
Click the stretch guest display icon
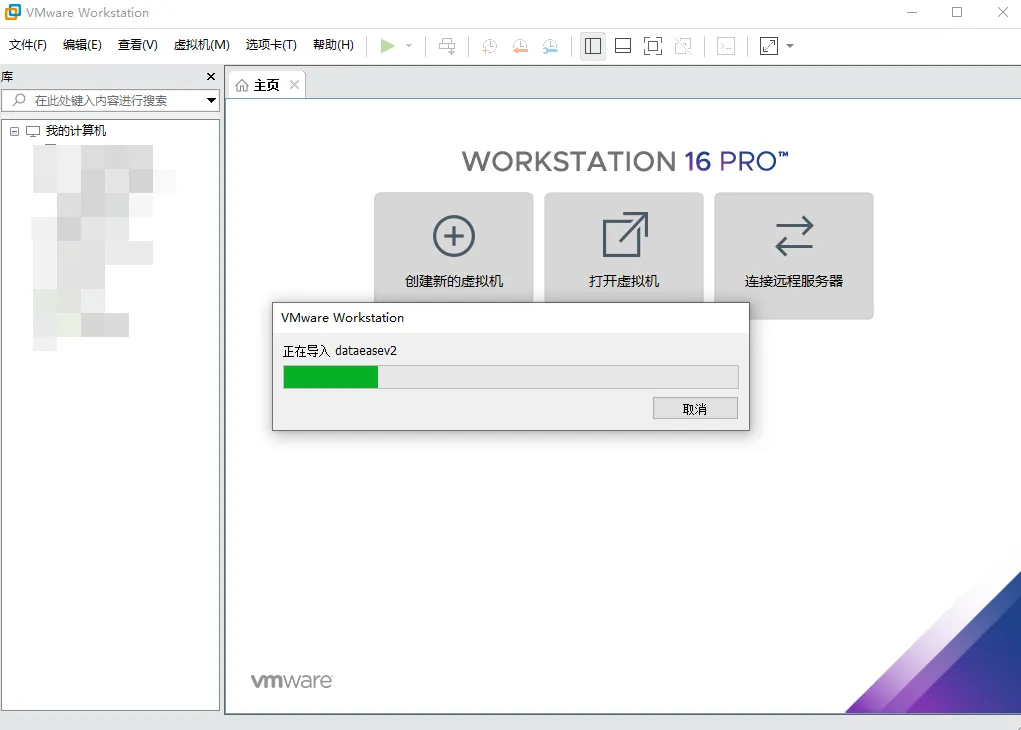pos(768,46)
